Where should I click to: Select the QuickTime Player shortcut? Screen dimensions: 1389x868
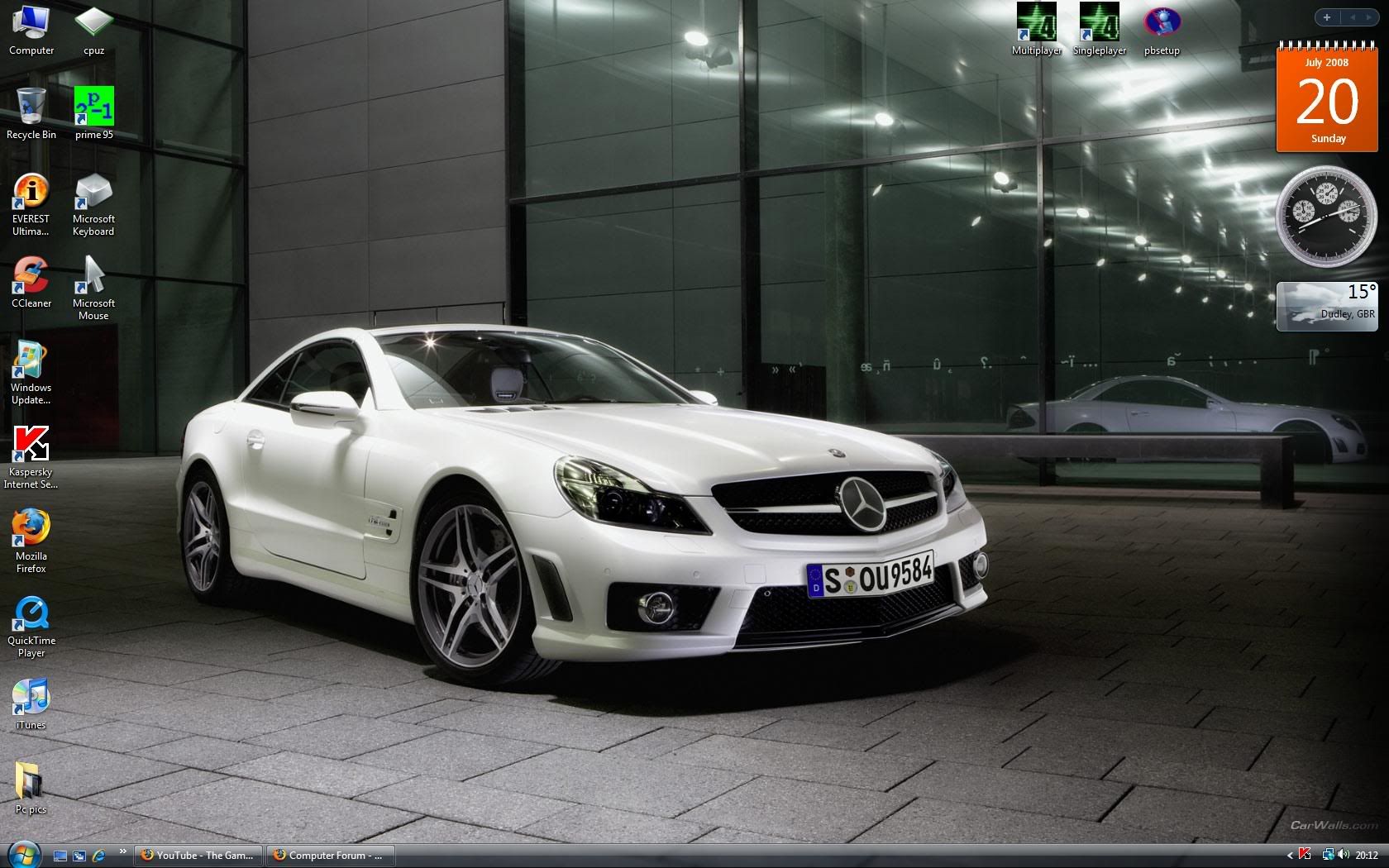point(31,627)
